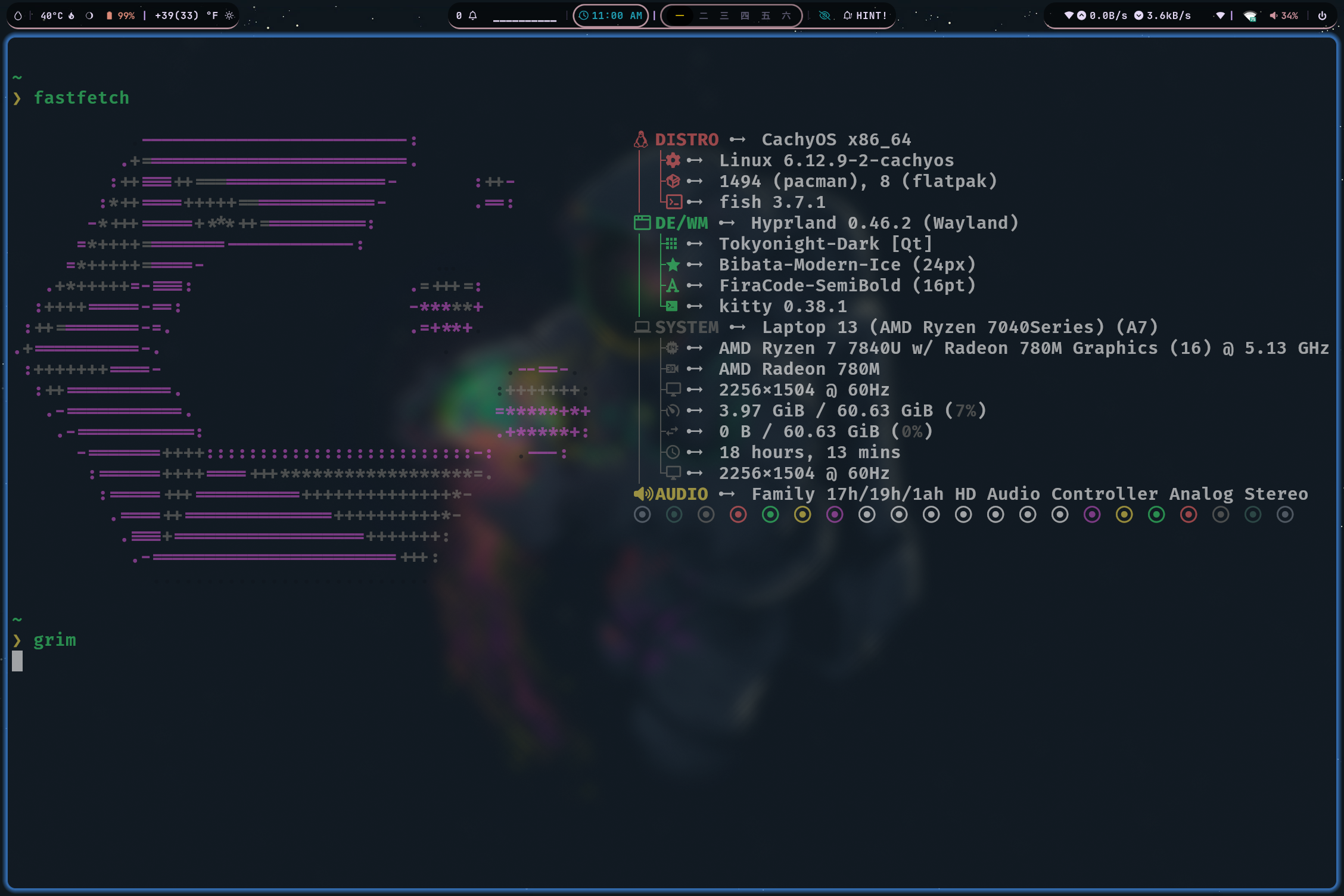
Task: Open the Wi-Fi signal icon showing 75
Action: click(x=1250, y=16)
